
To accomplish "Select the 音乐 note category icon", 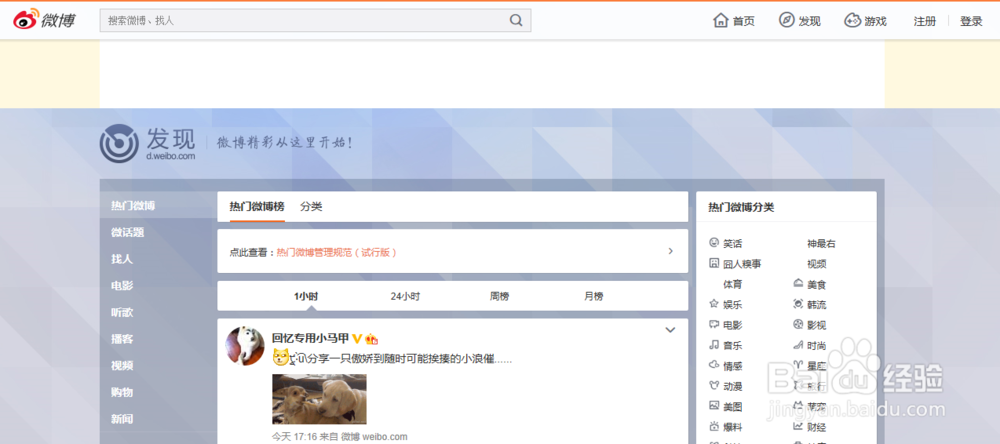I will 714,345.
